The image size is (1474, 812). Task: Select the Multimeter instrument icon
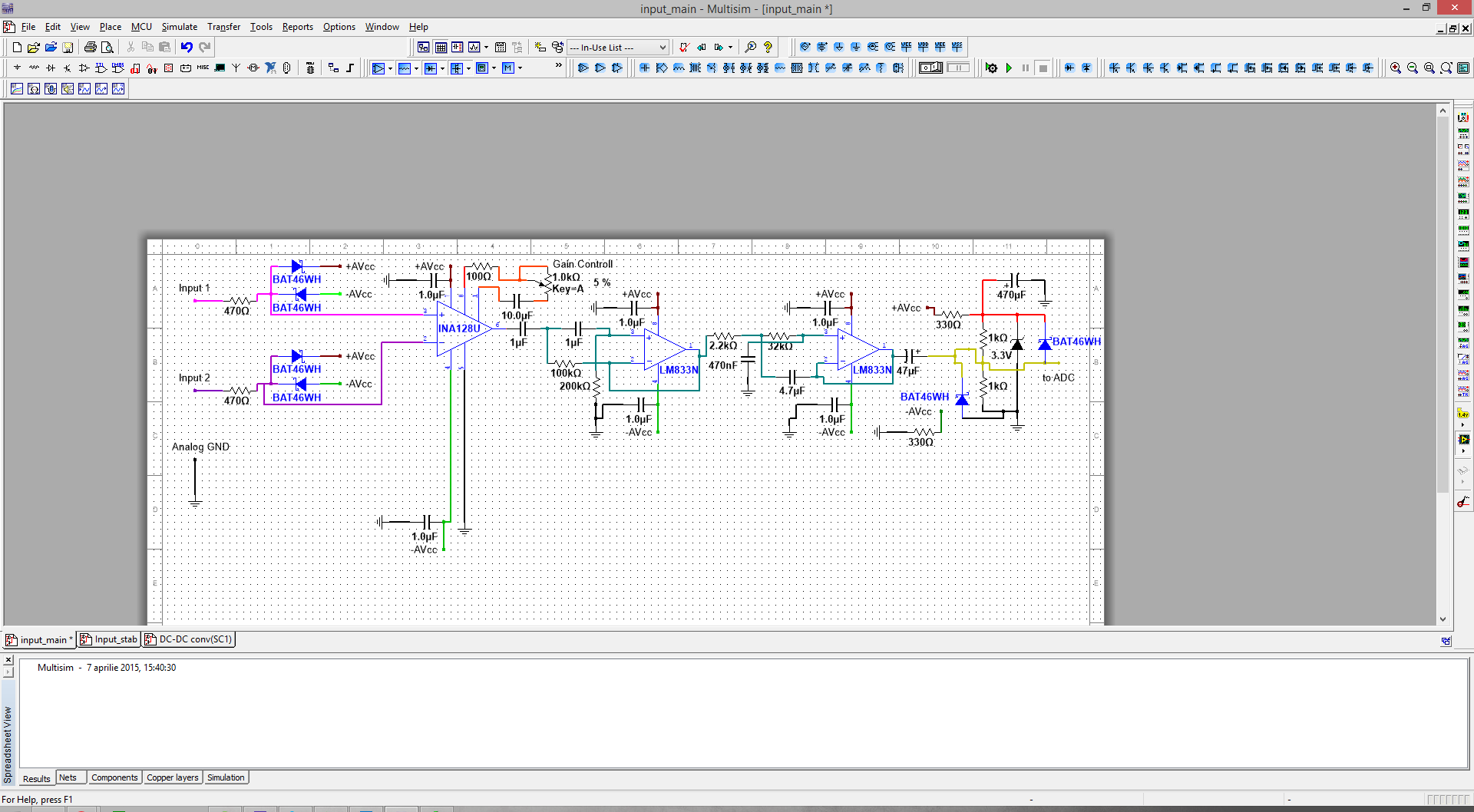1463,117
